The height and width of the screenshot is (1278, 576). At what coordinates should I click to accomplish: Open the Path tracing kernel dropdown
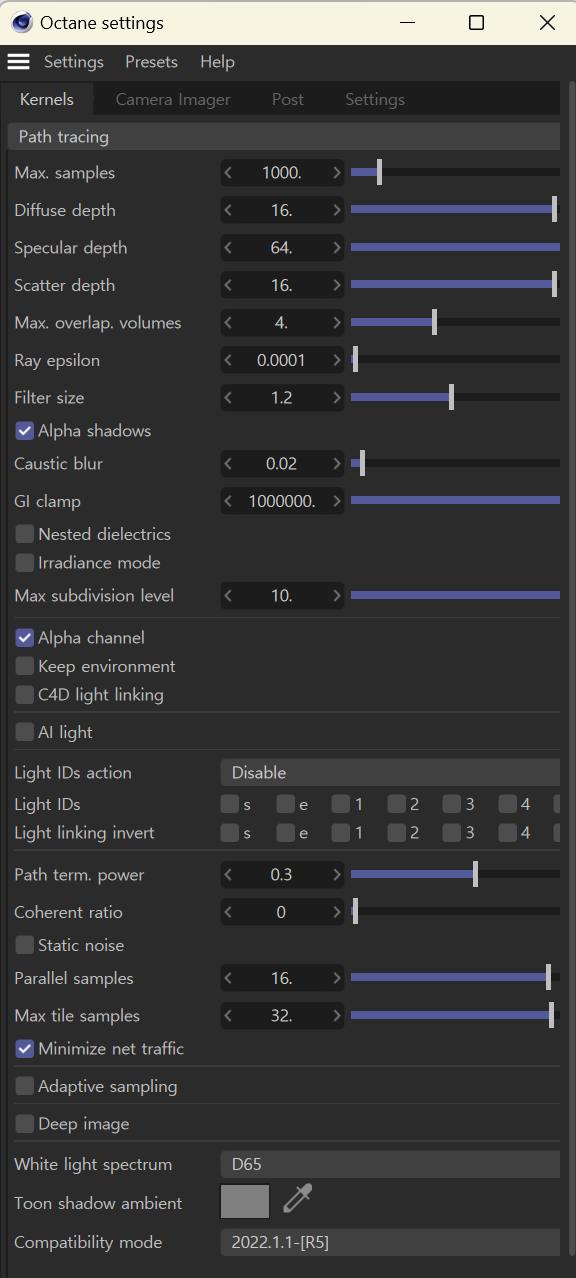284,136
